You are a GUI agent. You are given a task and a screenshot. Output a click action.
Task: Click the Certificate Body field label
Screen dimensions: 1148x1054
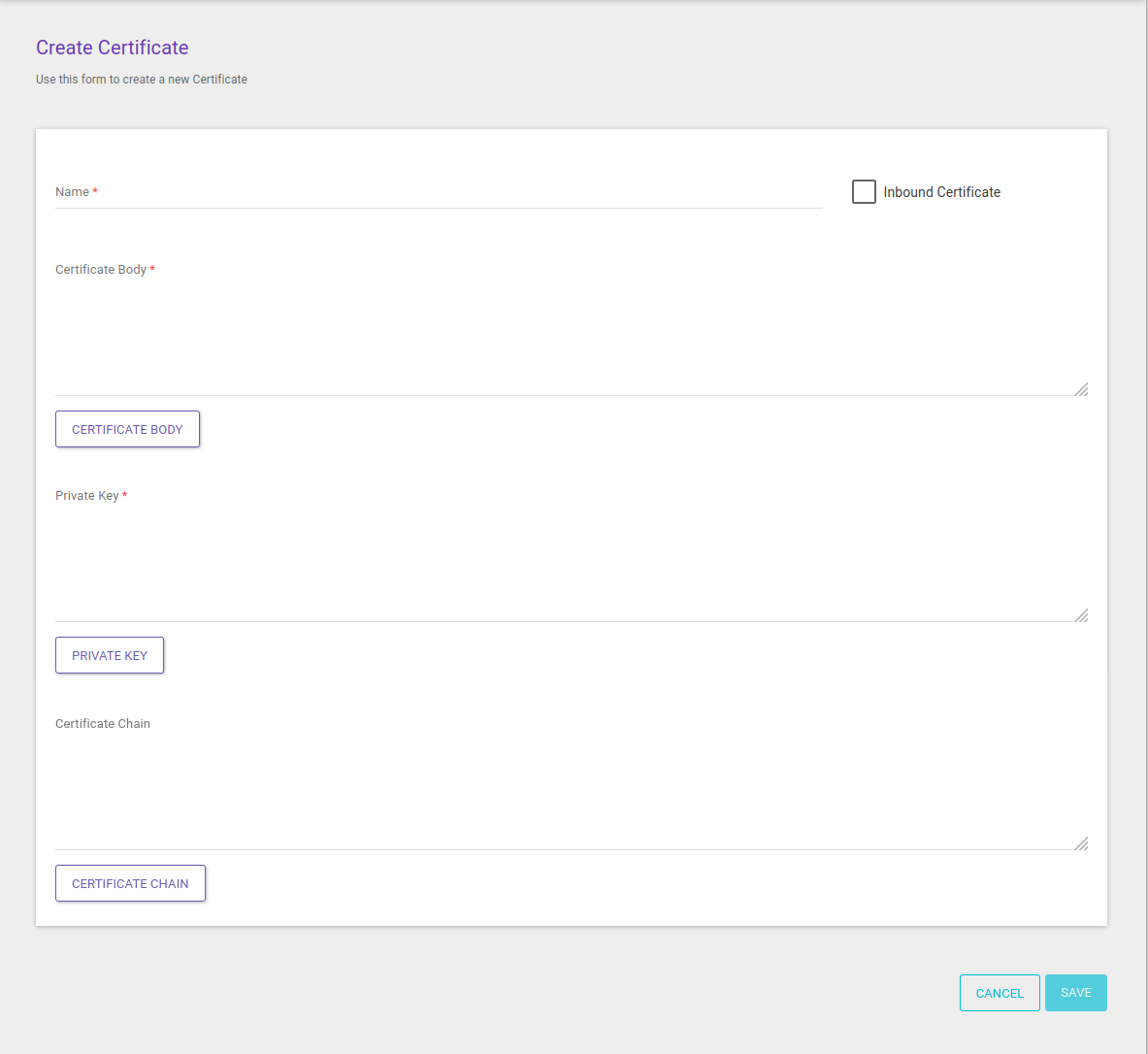(101, 269)
